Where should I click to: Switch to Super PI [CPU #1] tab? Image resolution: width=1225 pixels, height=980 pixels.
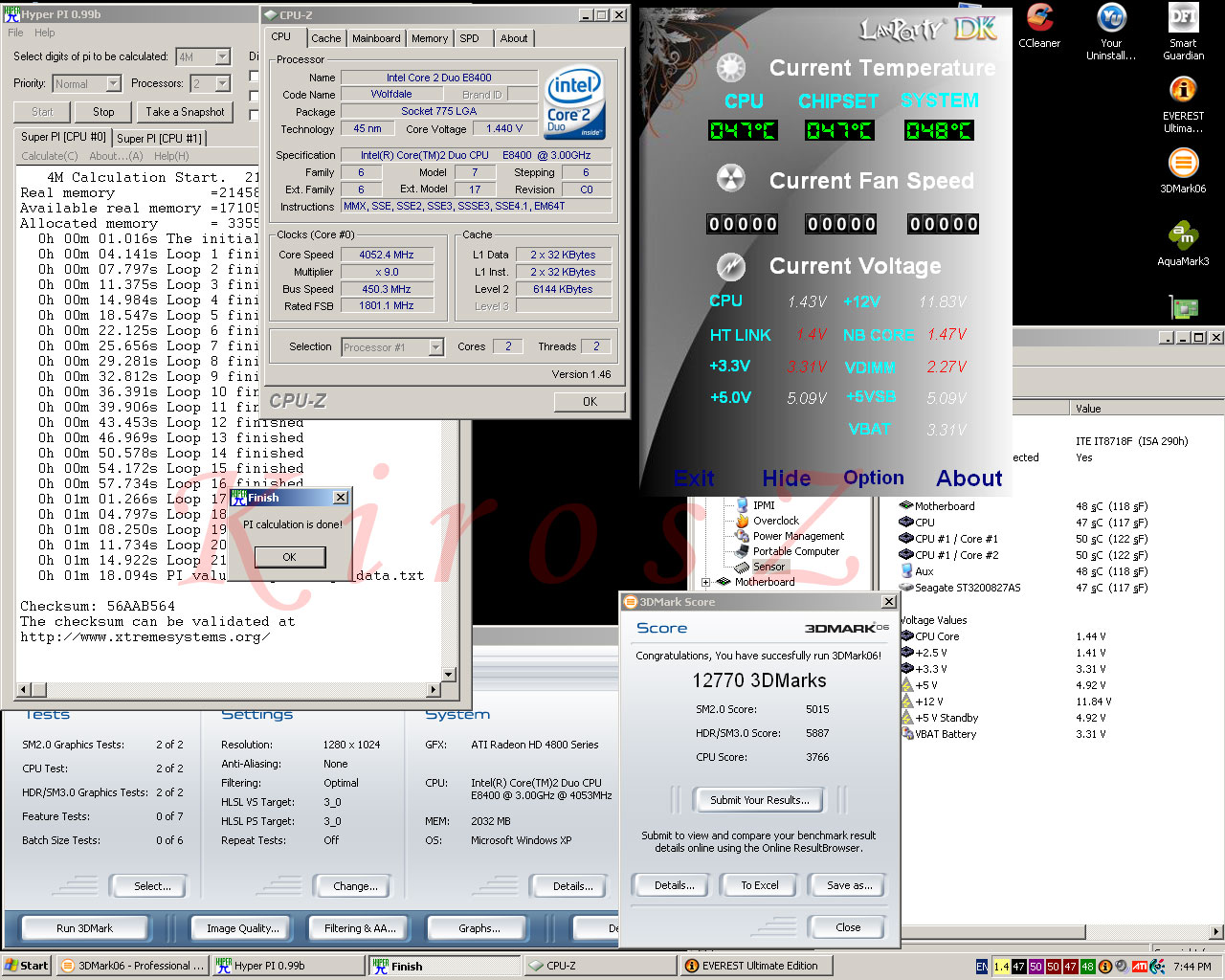point(159,138)
